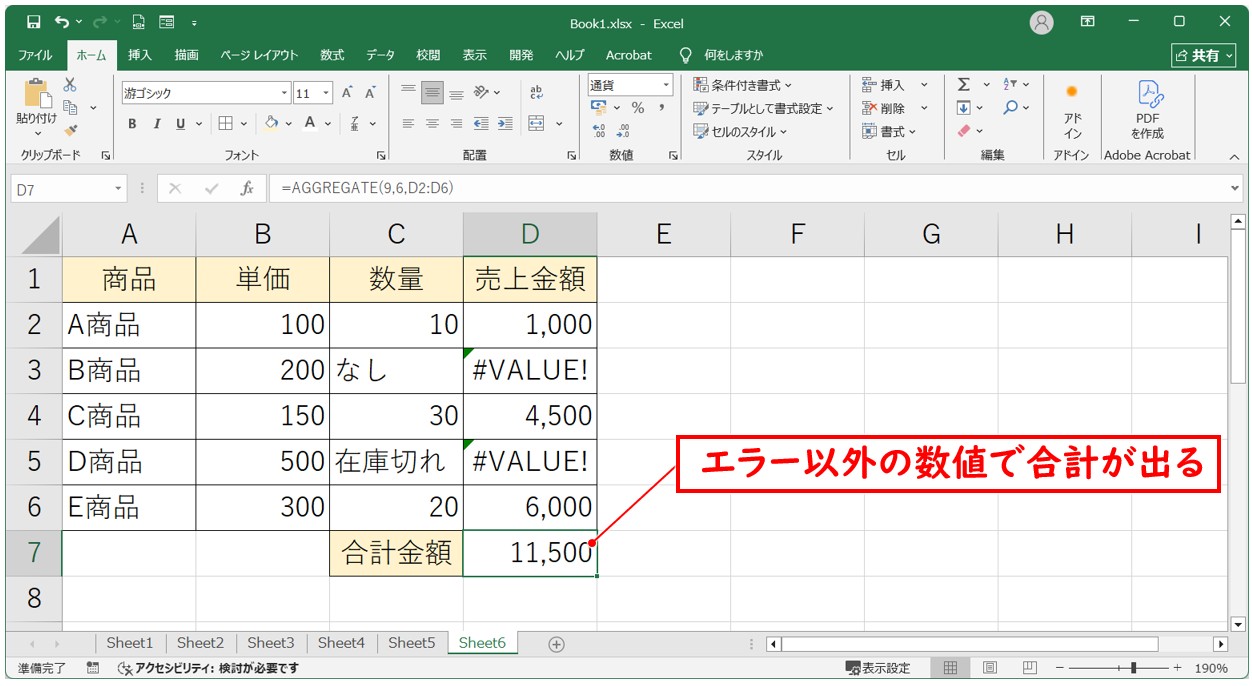Expand the 通貨 number format dropdown
Image resolution: width=1252 pixels, height=686 pixels.
664,86
